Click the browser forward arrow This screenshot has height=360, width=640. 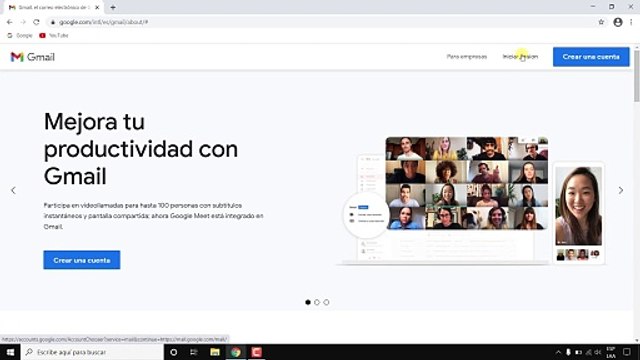[23, 22]
